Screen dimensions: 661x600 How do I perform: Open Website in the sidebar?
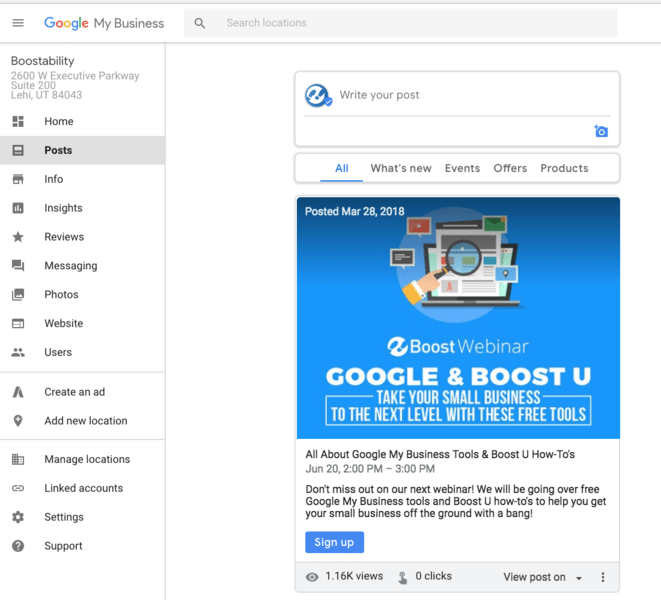pos(83,323)
